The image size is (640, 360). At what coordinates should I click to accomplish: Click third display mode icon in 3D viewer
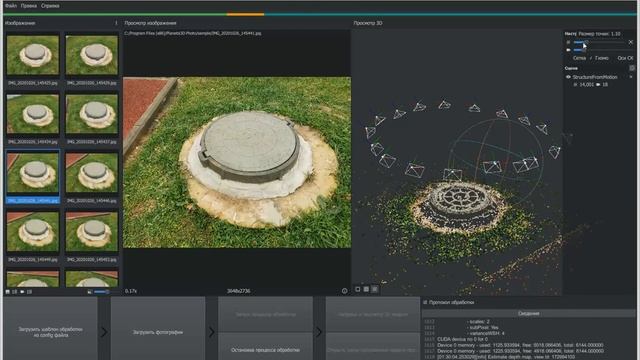tap(375, 289)
